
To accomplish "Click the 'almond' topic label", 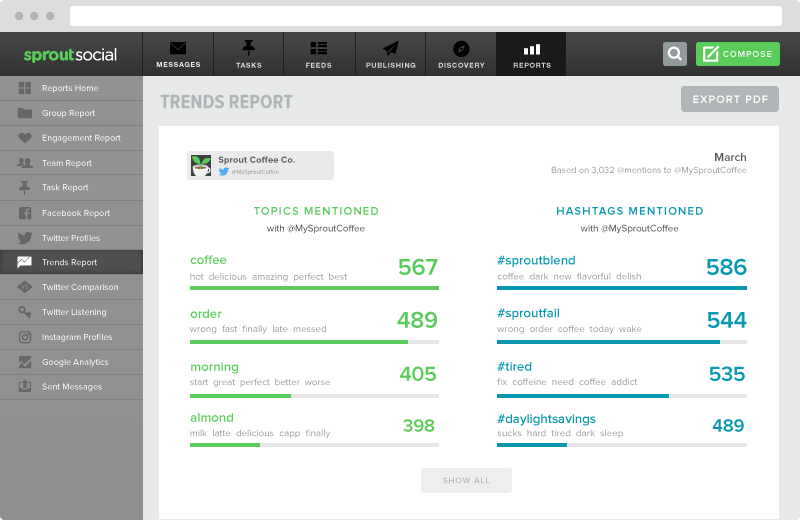I will [x=212, y=417].
